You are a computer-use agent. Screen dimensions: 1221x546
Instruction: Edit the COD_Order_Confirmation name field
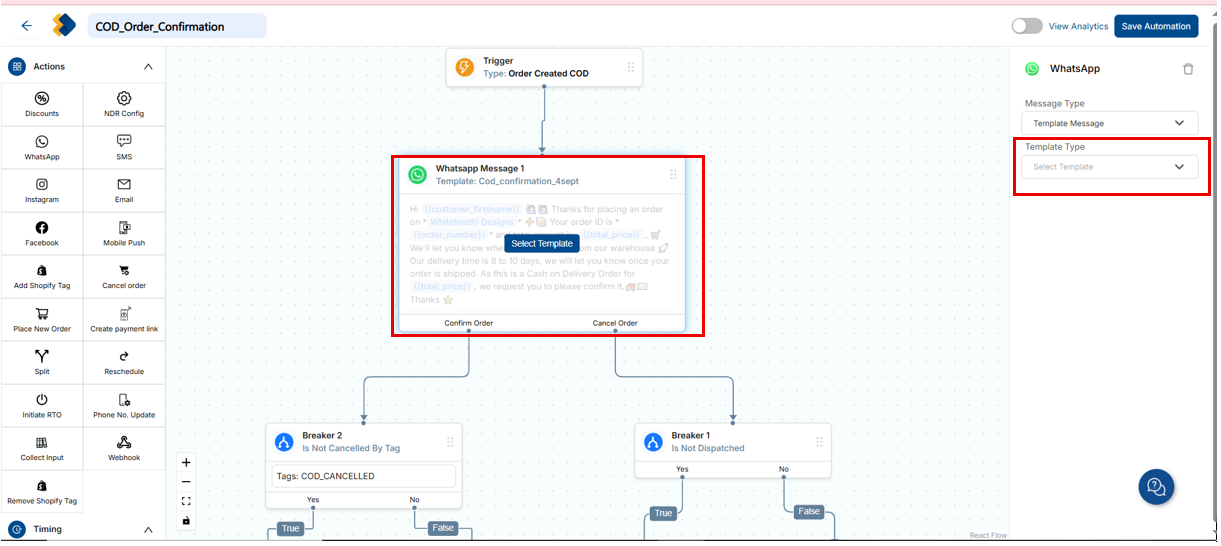(x=177, y=26)
